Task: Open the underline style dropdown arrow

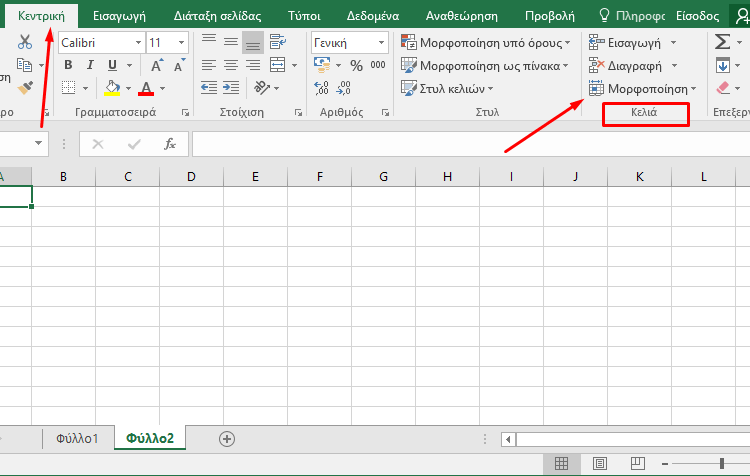Action: tap(129, 65)
